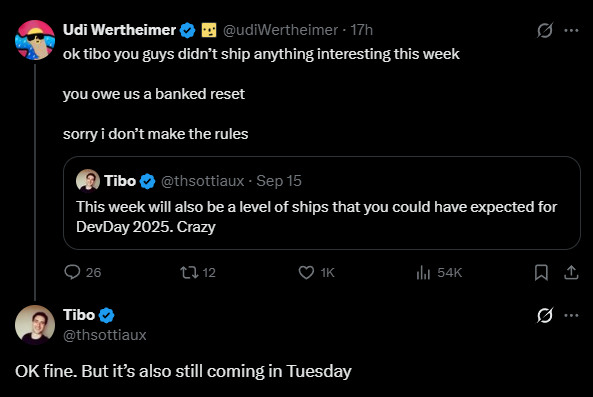
Task: Open the quoted tweet about DevDay 2025
Action: click(322, 203)
